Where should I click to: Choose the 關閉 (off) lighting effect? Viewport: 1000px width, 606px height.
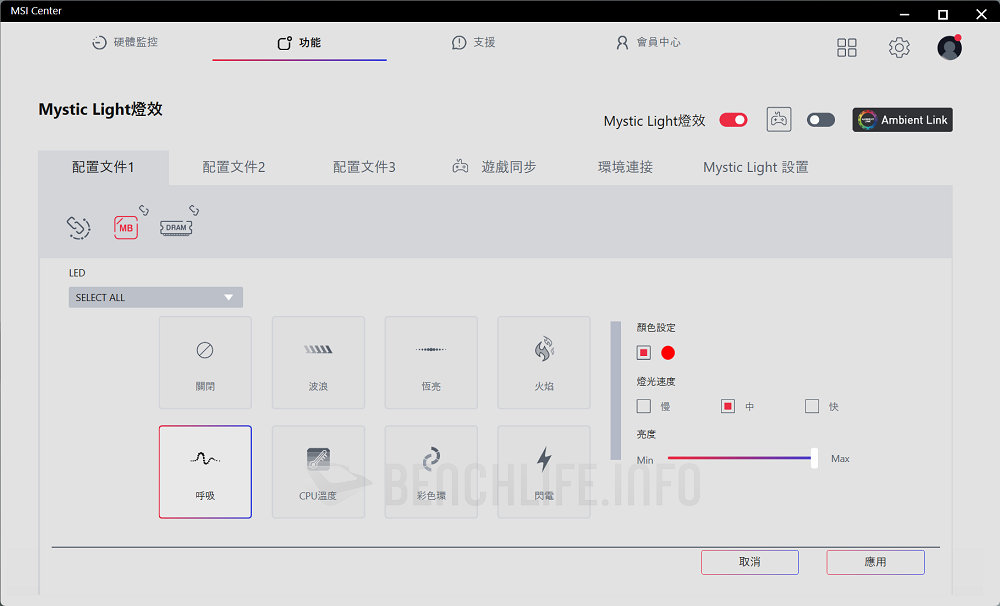[x=205, y=362]
